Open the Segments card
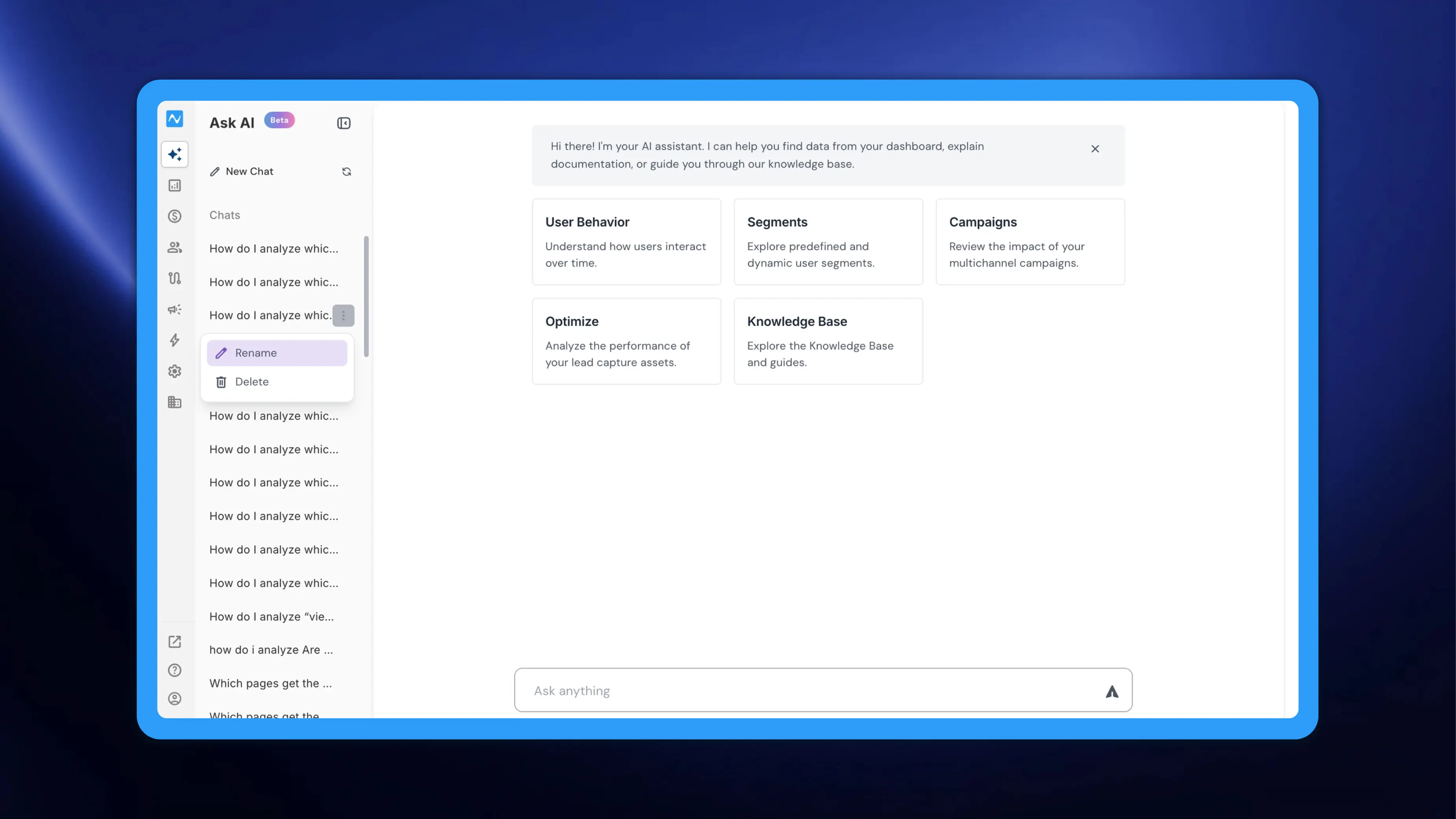 coord(828,242)
